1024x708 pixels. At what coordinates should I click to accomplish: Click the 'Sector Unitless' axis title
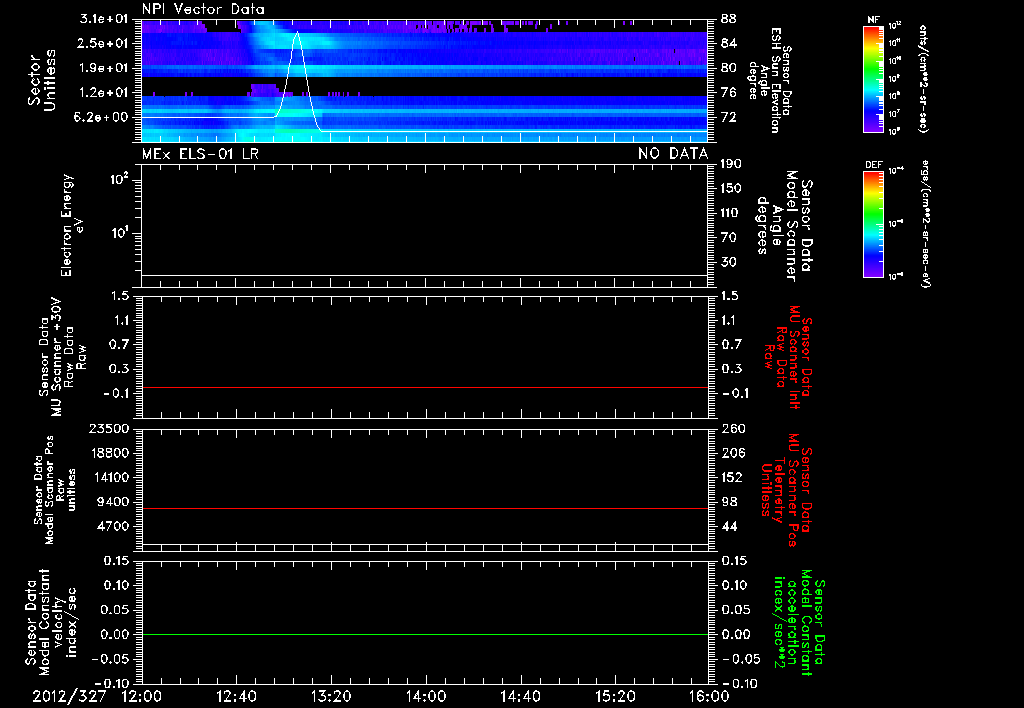point(42,80)
